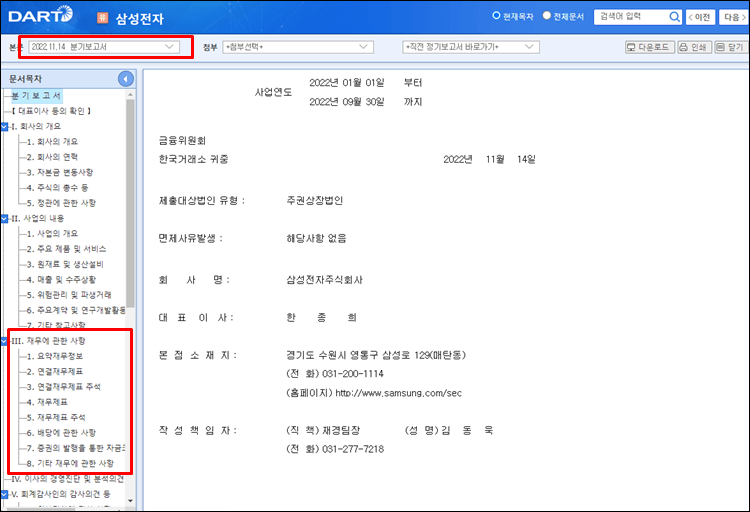Click the 031-277-7218 phone number
The height and width of the screenshot is (512, 750).
click(353, 449)
